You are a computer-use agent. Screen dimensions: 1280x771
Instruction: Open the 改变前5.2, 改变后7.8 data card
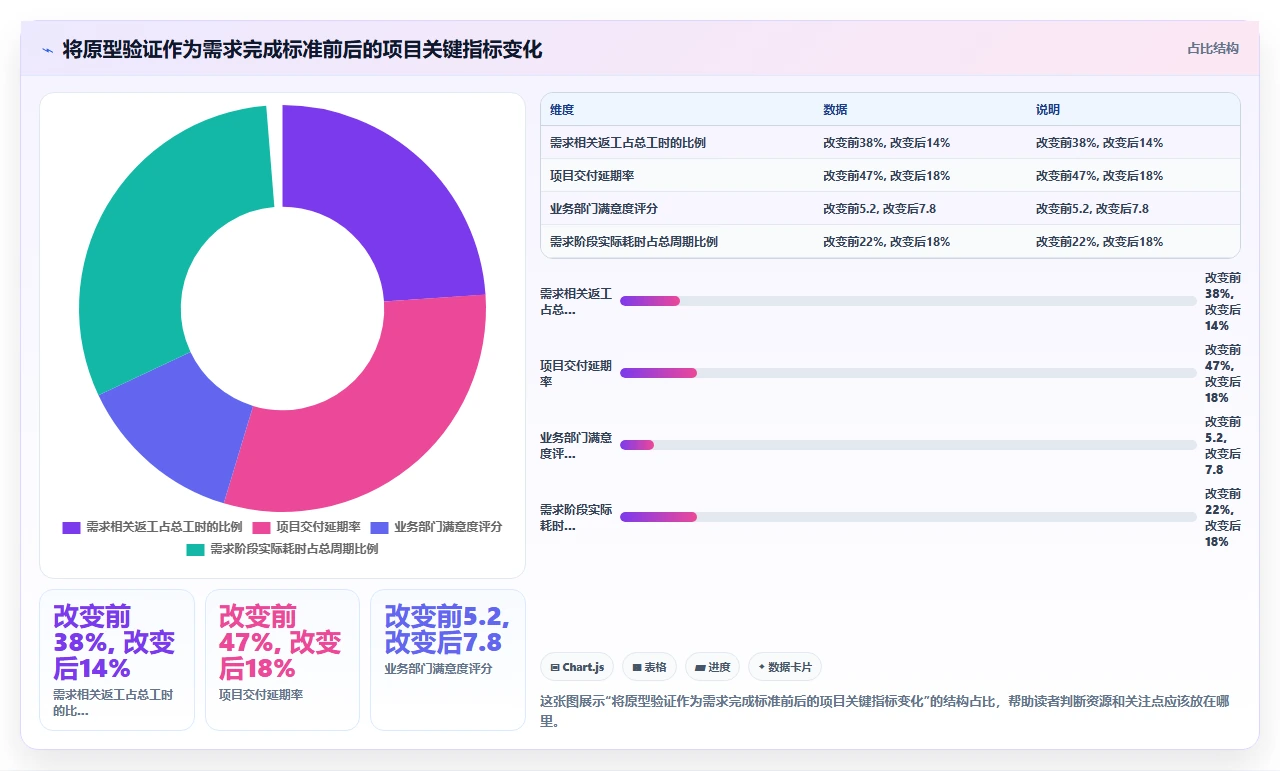click(448, 660)
